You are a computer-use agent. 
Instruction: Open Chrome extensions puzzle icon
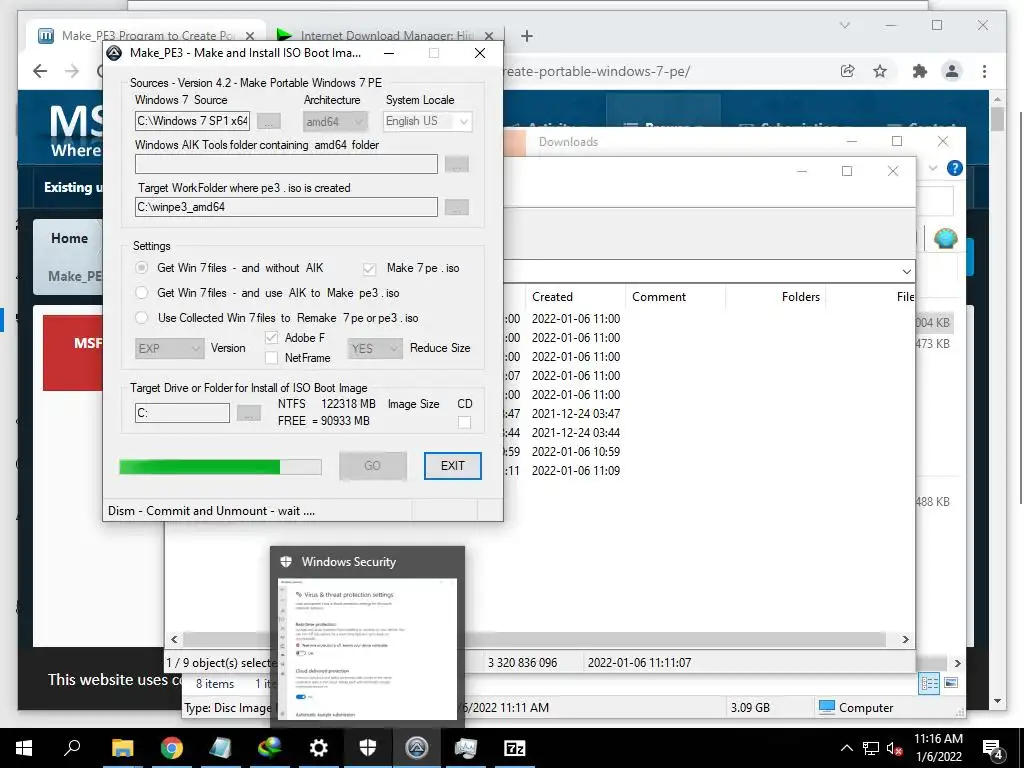[x=920, y=71]
